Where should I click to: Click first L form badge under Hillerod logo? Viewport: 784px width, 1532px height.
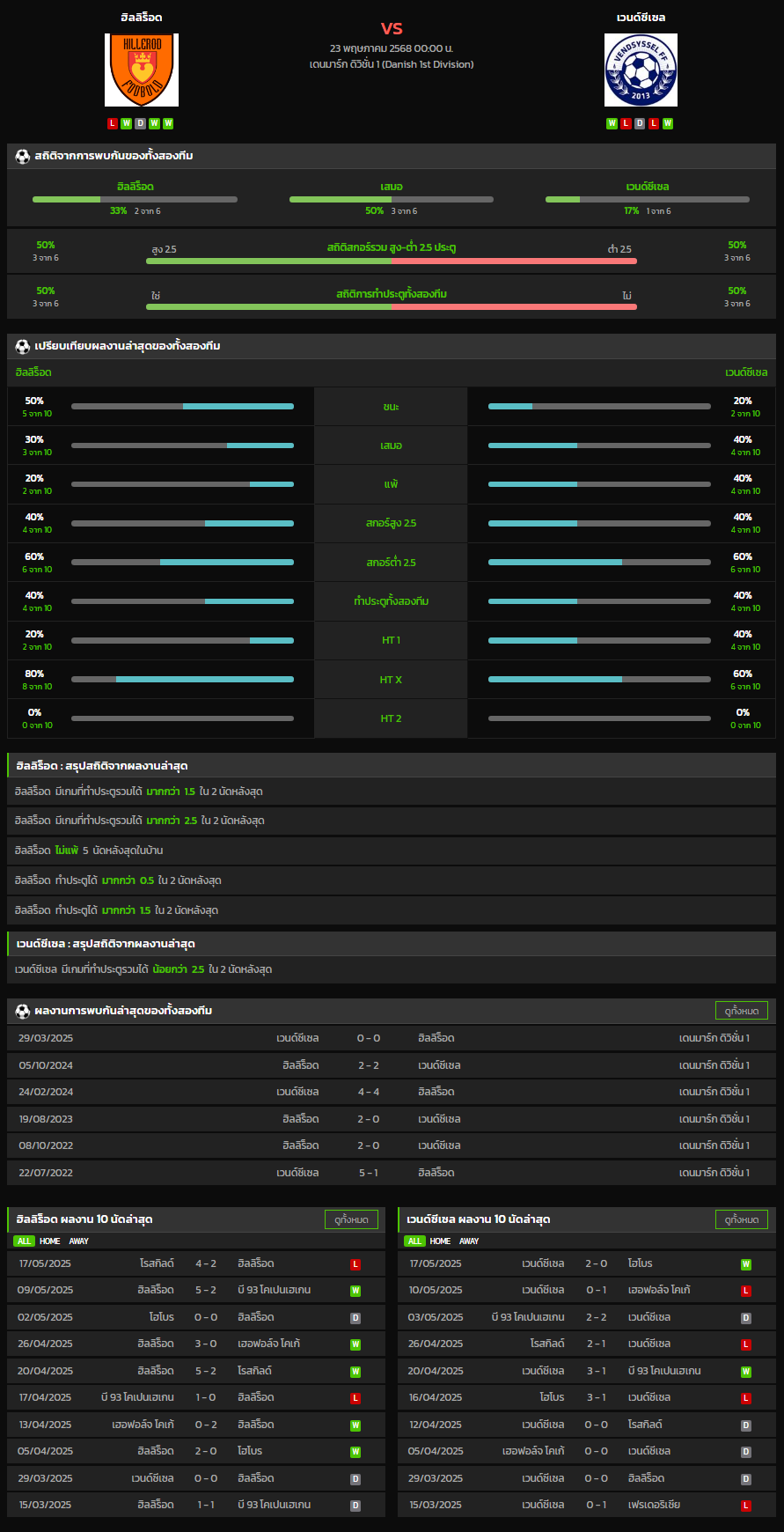point(113,123)
